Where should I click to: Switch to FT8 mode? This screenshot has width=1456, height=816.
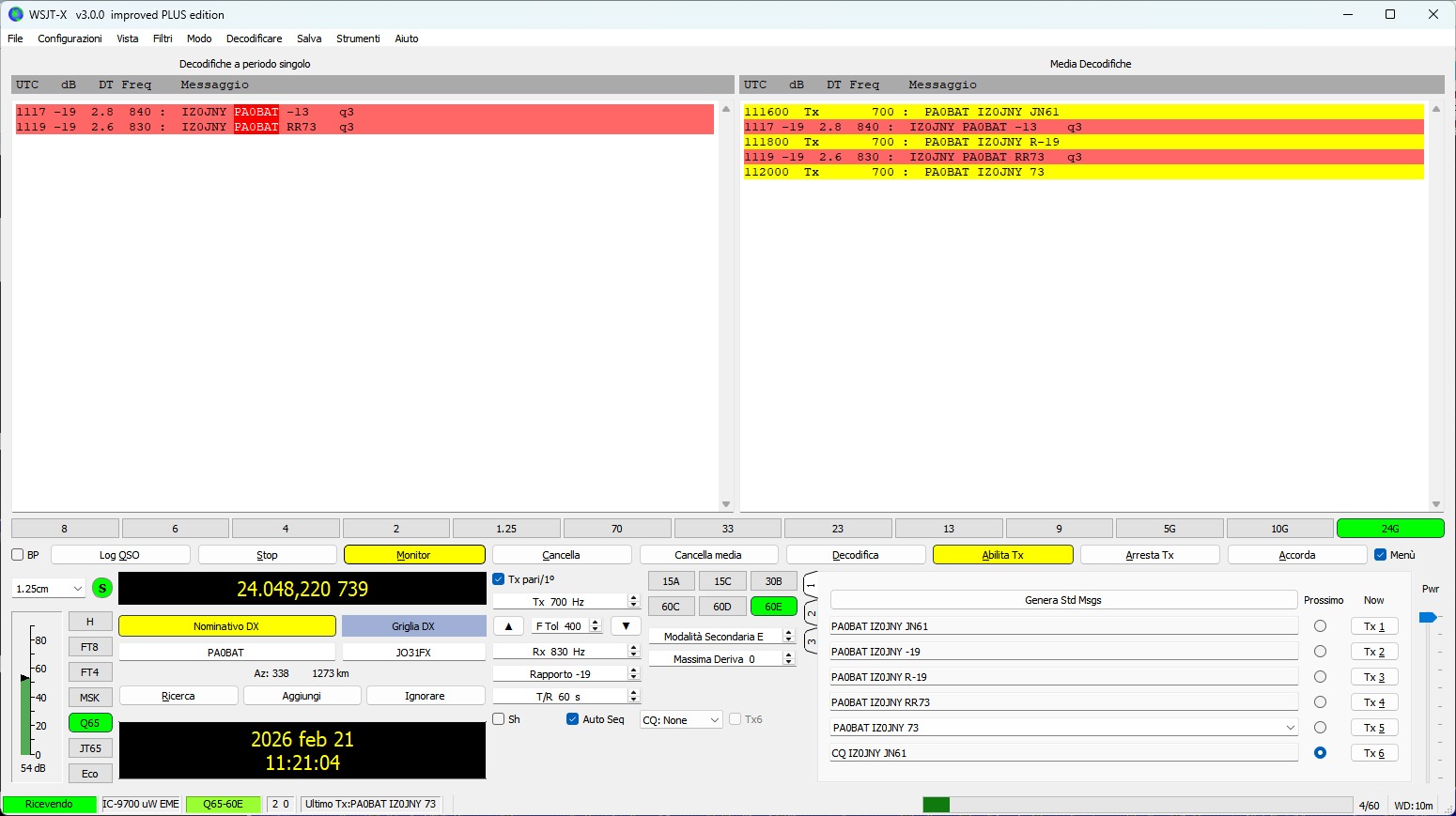(90, 646)
